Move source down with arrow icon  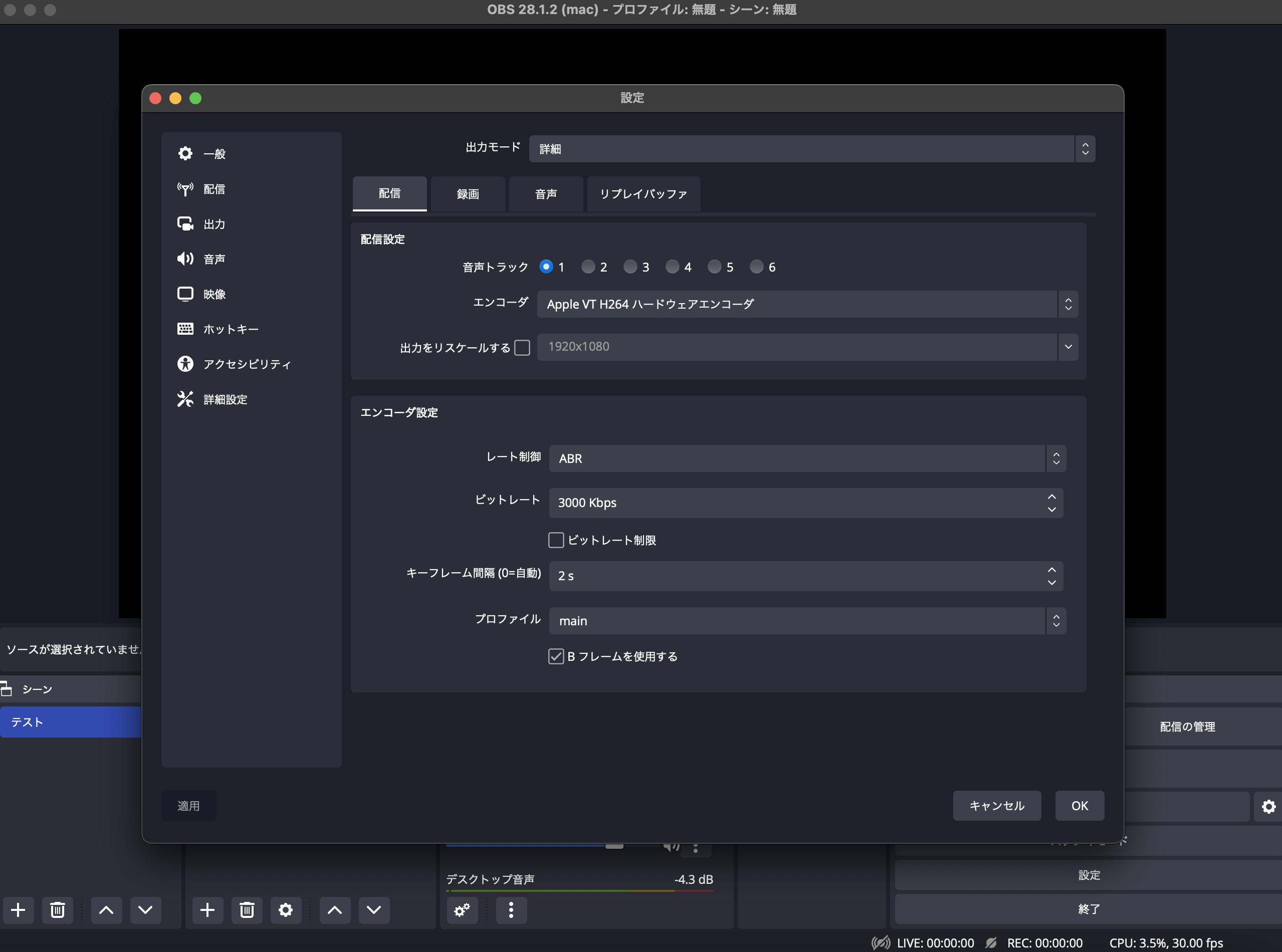(x=374, y=910)
